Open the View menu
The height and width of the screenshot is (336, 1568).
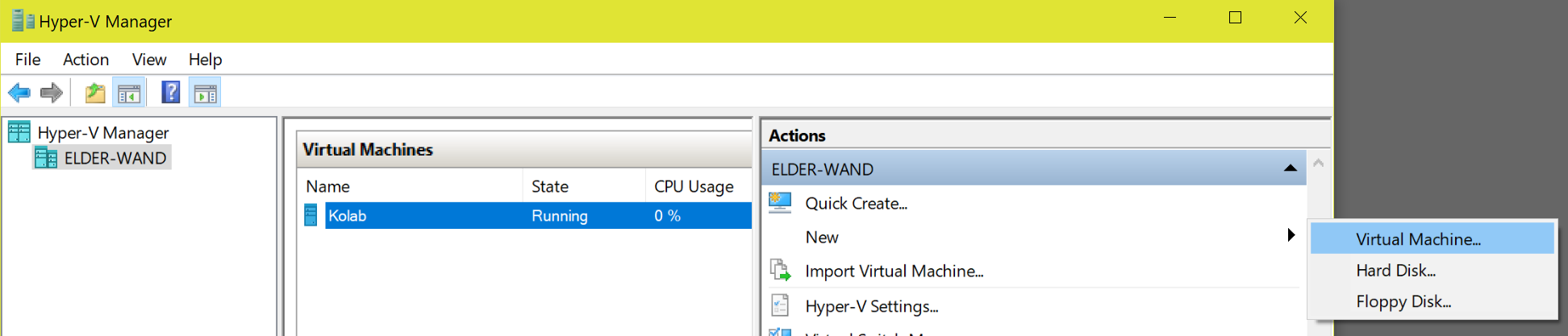[149, 60]
